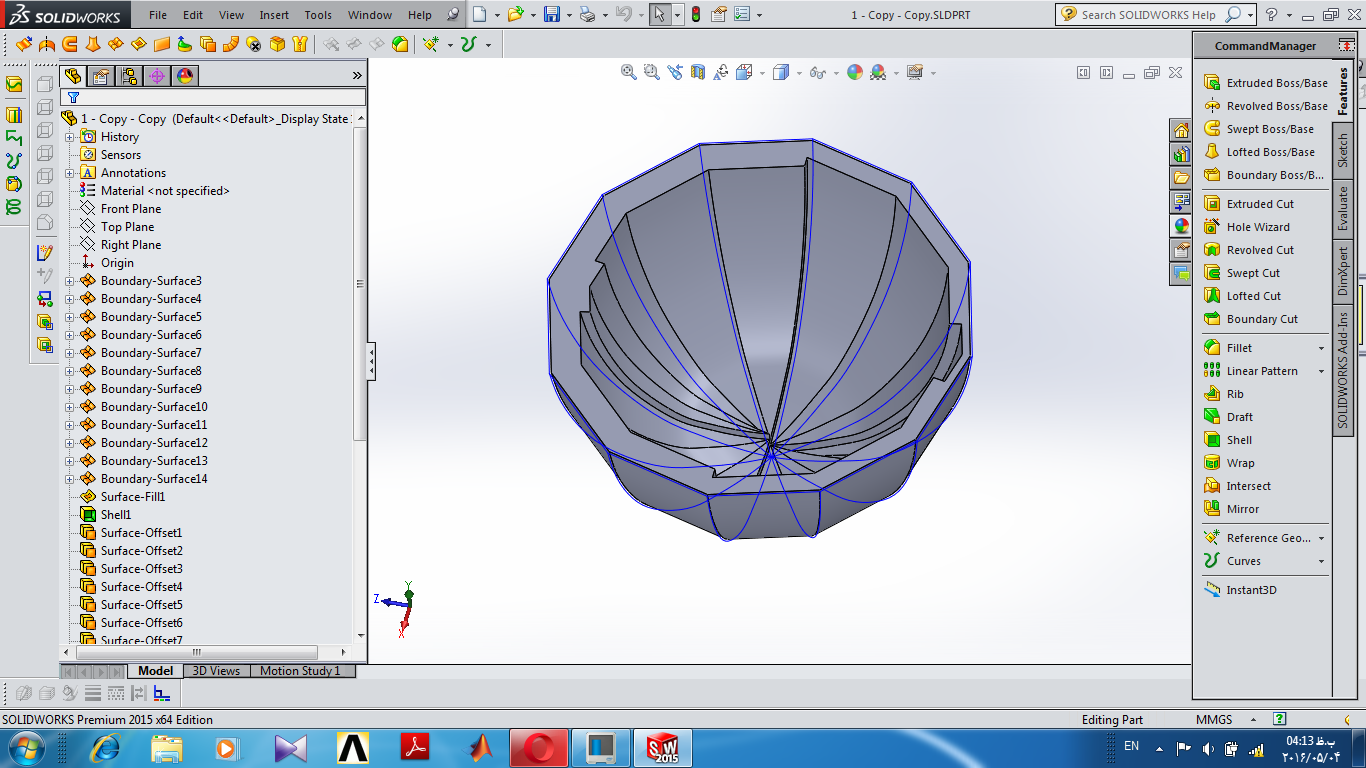Viewport: 1366px width, 768px height.
Task: Toggle the Instant3D mode
Action: pos(1250,590)
